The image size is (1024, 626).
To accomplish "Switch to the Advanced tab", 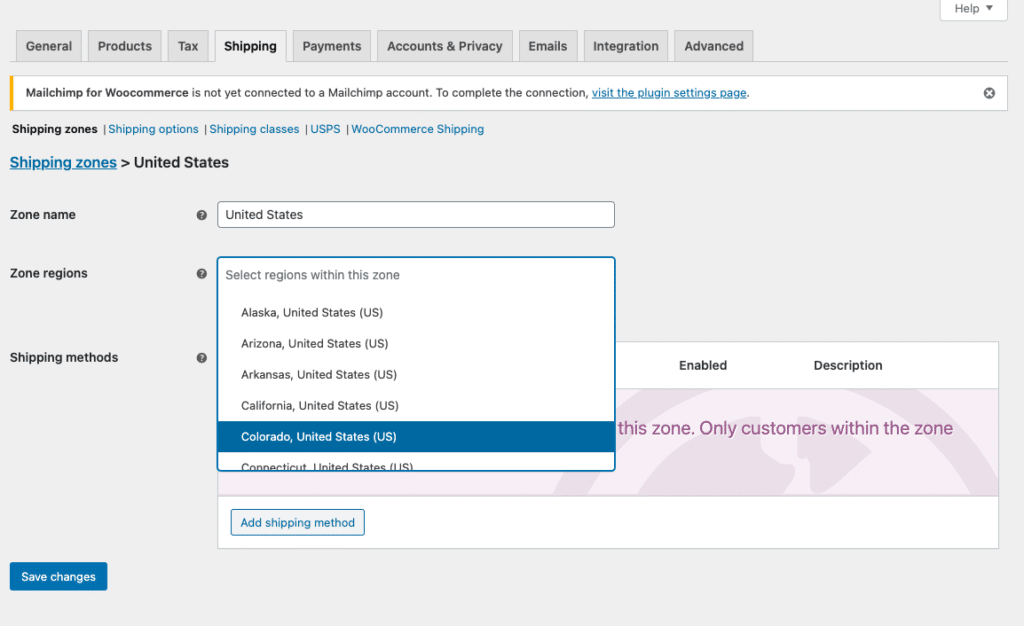I will [713, 45].
